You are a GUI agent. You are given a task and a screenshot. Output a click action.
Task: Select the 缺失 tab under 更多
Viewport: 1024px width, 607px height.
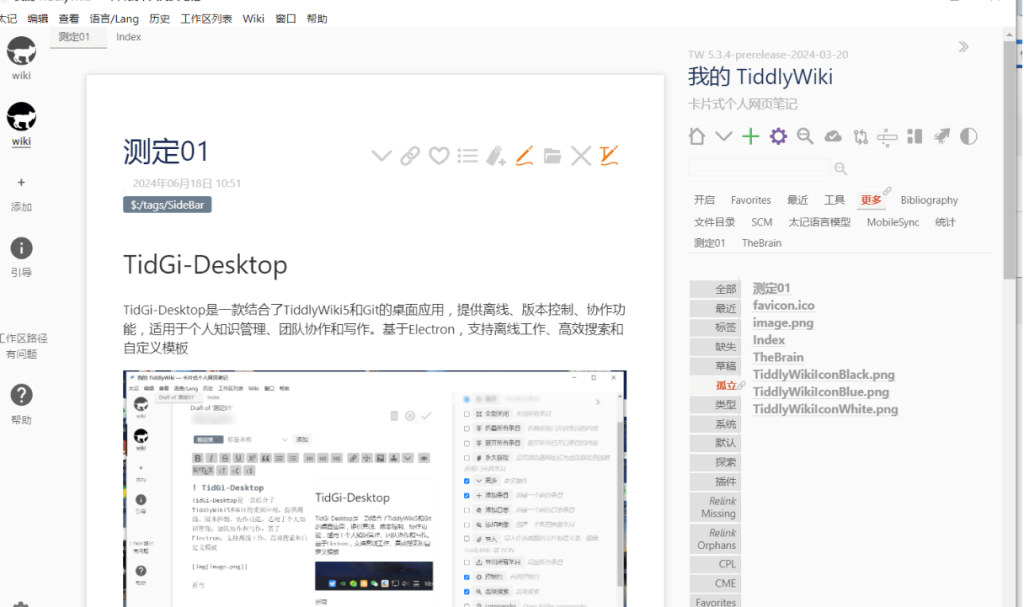(715, 347)
